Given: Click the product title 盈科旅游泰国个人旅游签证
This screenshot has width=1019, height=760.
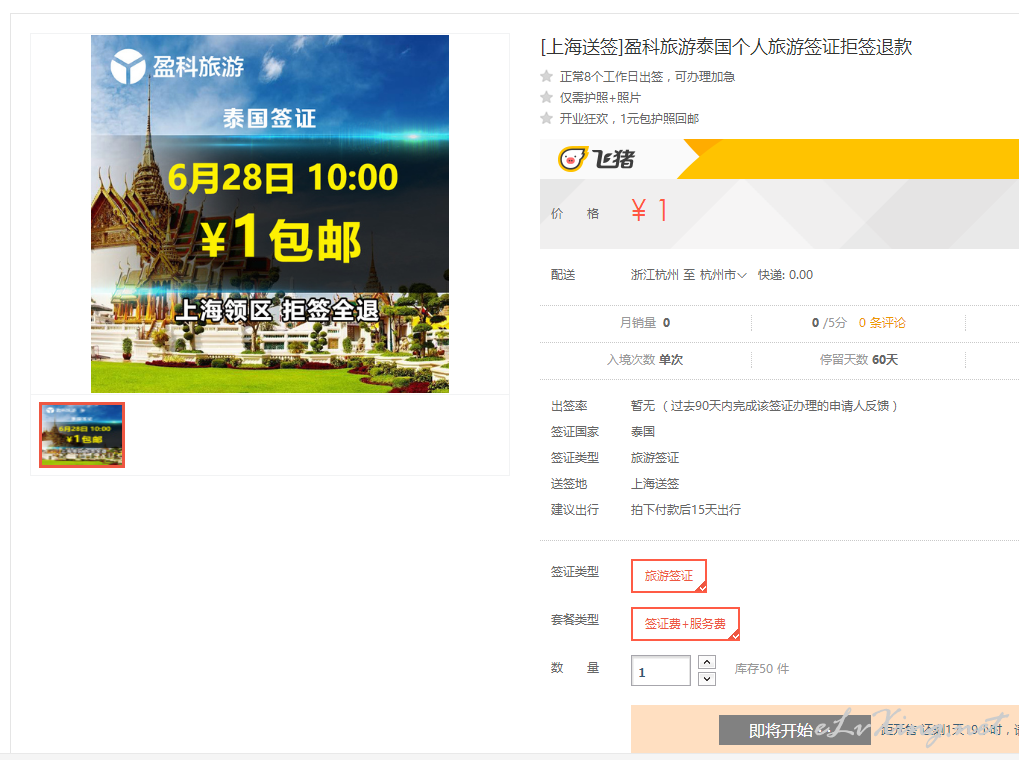Looking at the screenshot, I should [x=727, y=47].
